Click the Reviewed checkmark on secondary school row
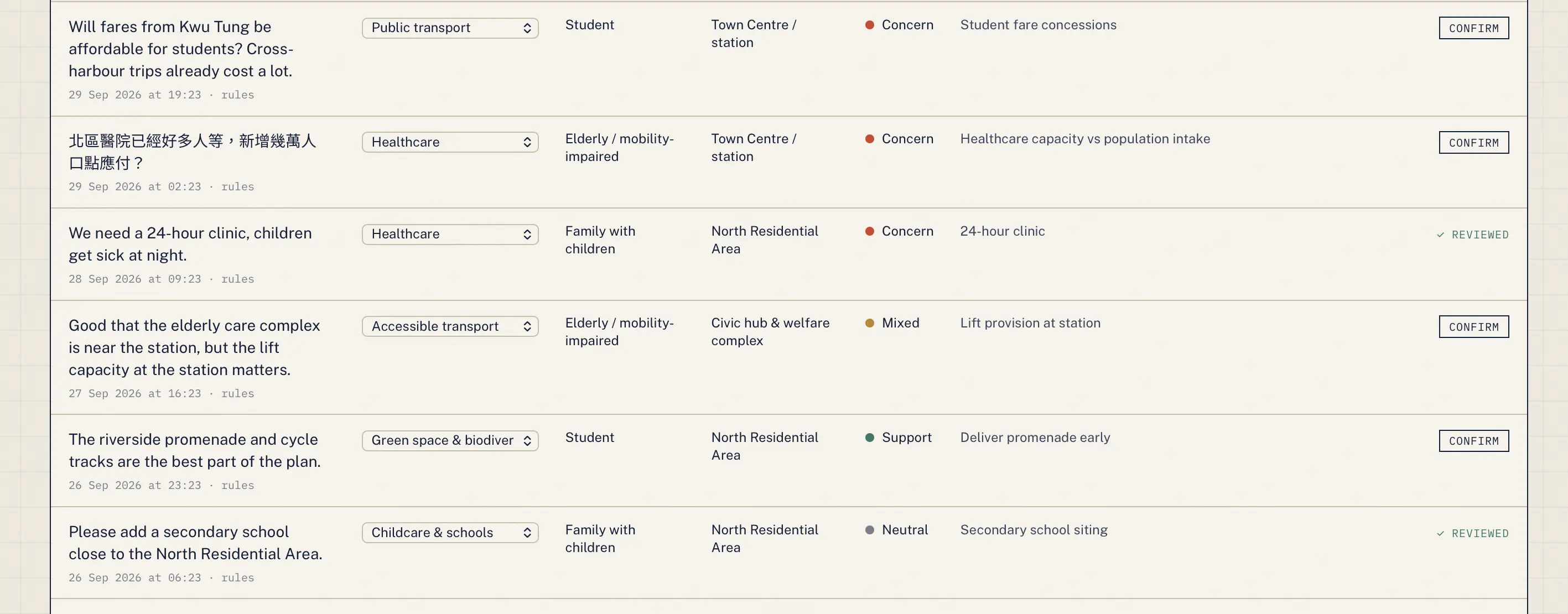 (1440, 534)
